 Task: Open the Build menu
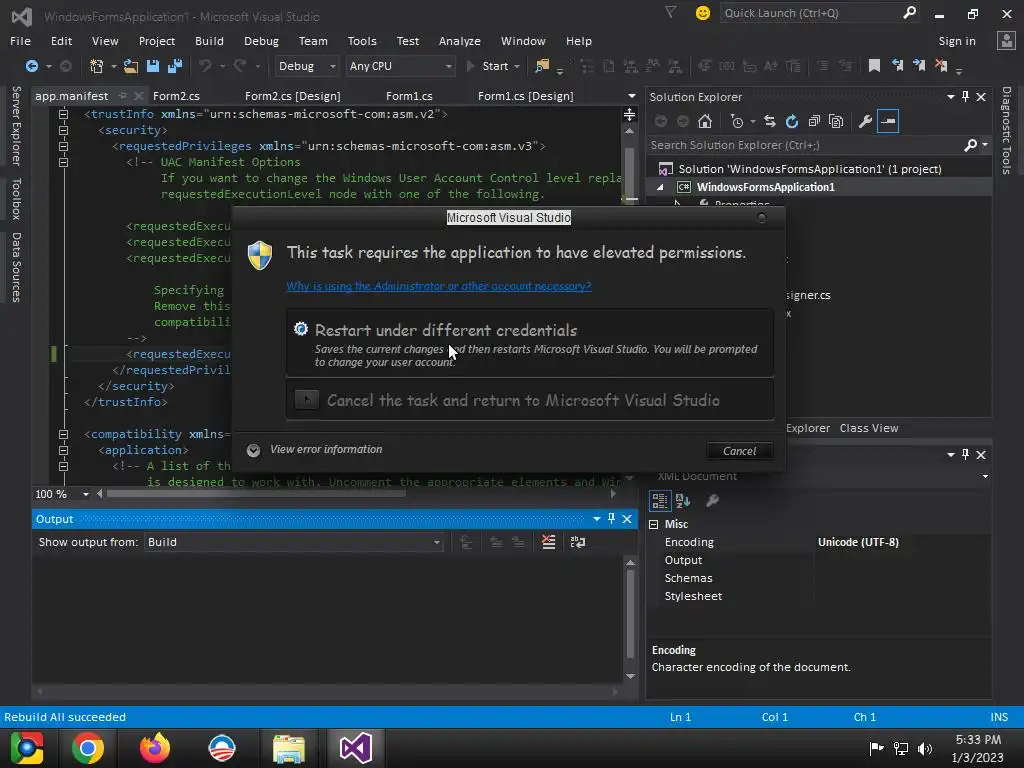209,40
